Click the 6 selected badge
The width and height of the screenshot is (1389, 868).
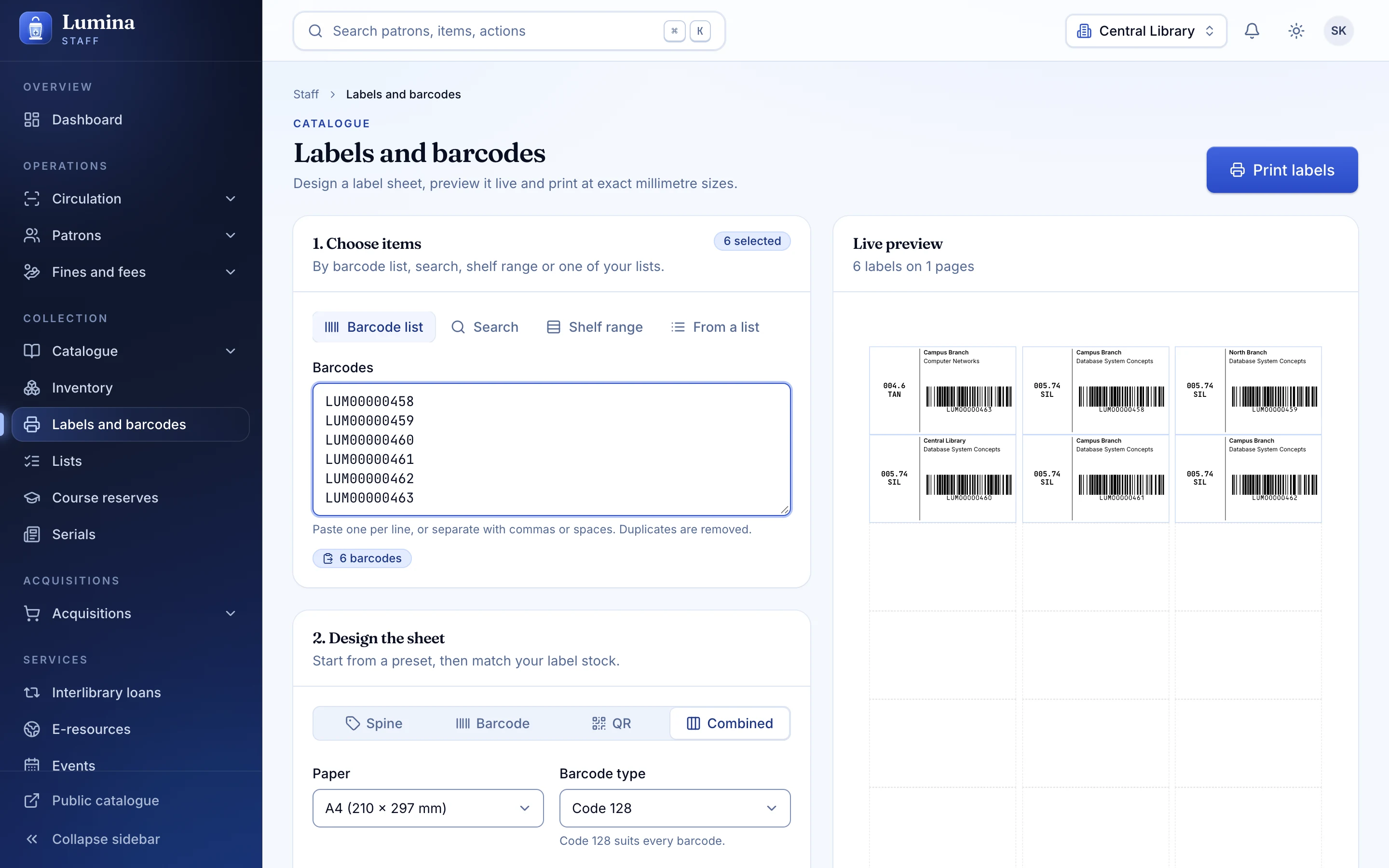pos(752,241)
